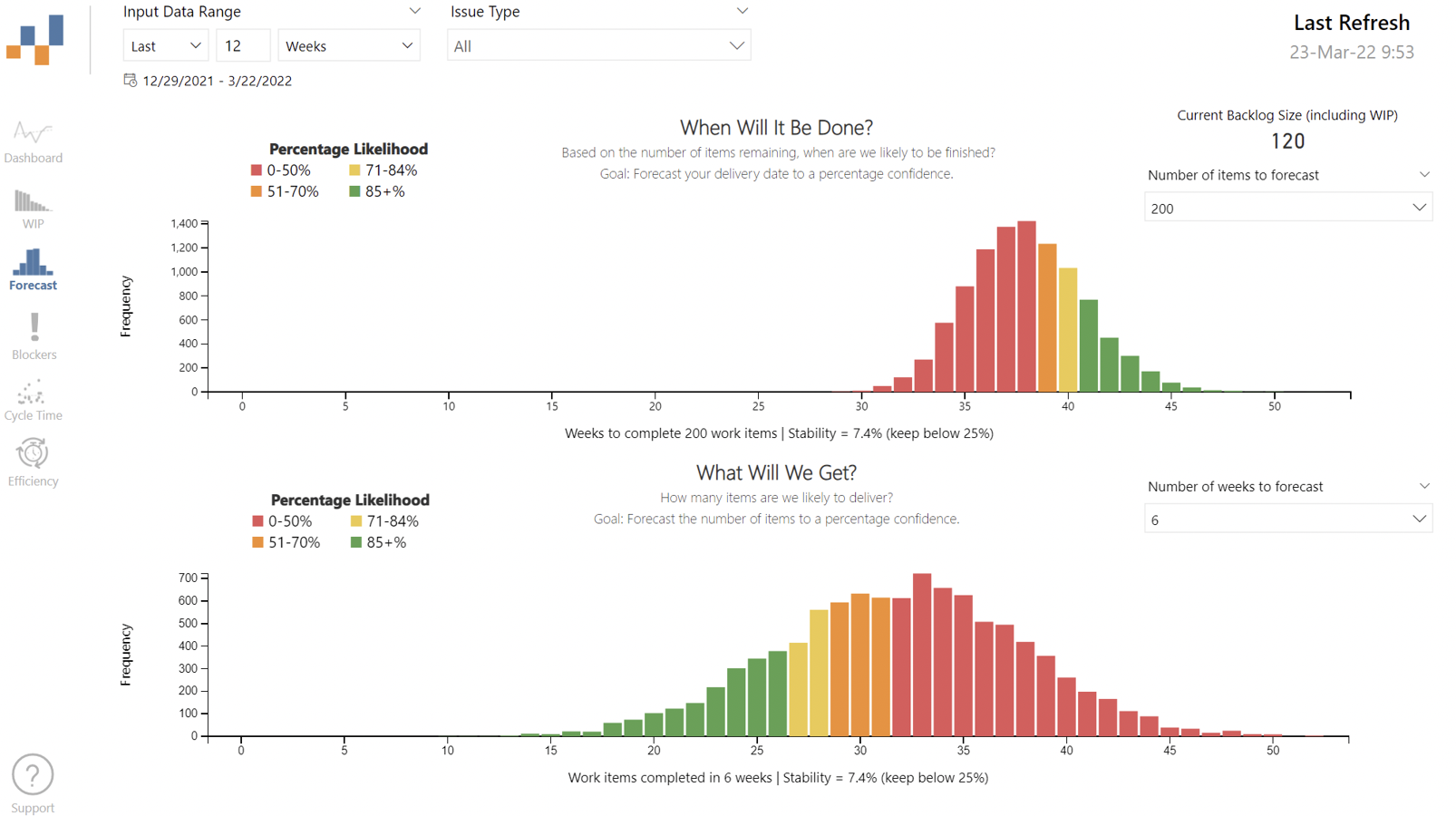Click the green 85+% legend swatch in bottom chart
1456x816 pixels.
point(356,542)
